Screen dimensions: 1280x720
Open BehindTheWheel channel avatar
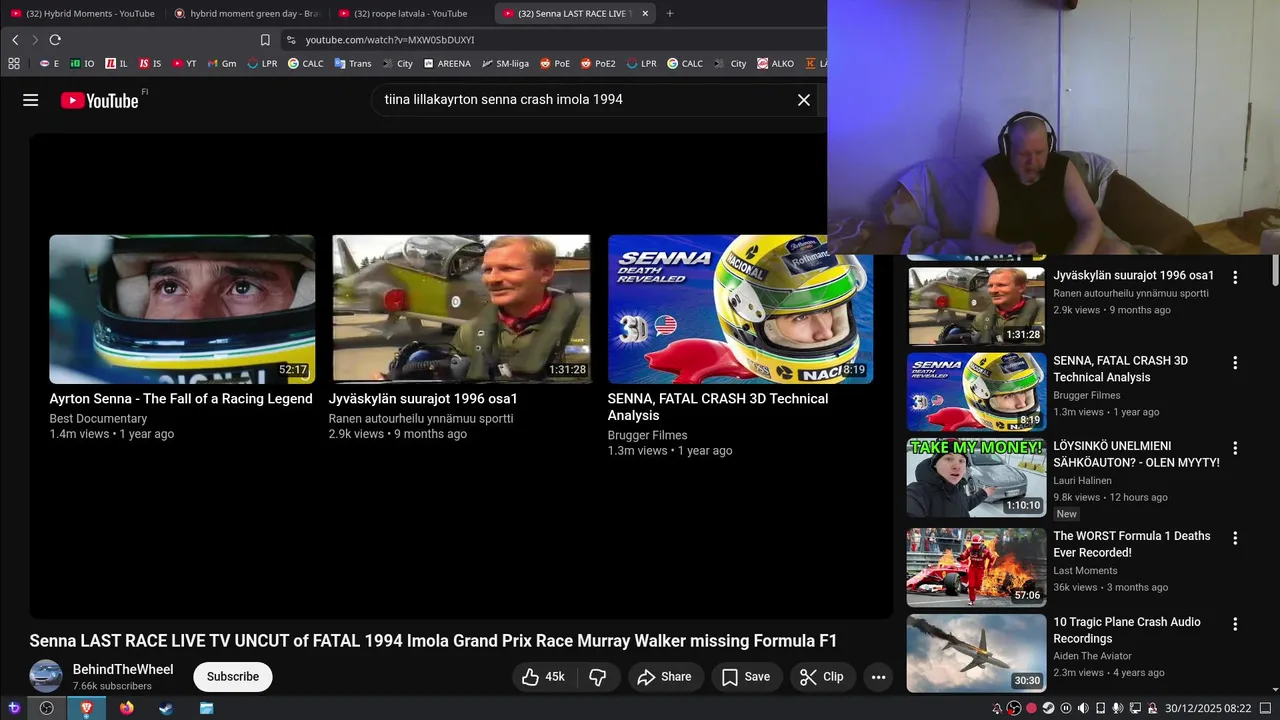point(46,677)
